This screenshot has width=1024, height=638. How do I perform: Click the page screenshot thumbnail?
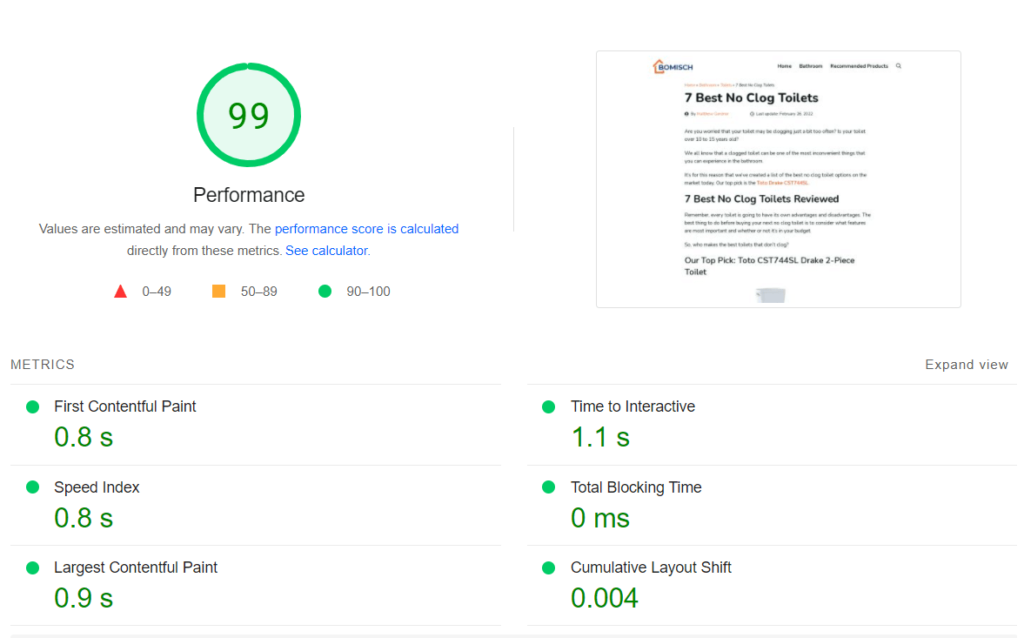tap(778, 179)
